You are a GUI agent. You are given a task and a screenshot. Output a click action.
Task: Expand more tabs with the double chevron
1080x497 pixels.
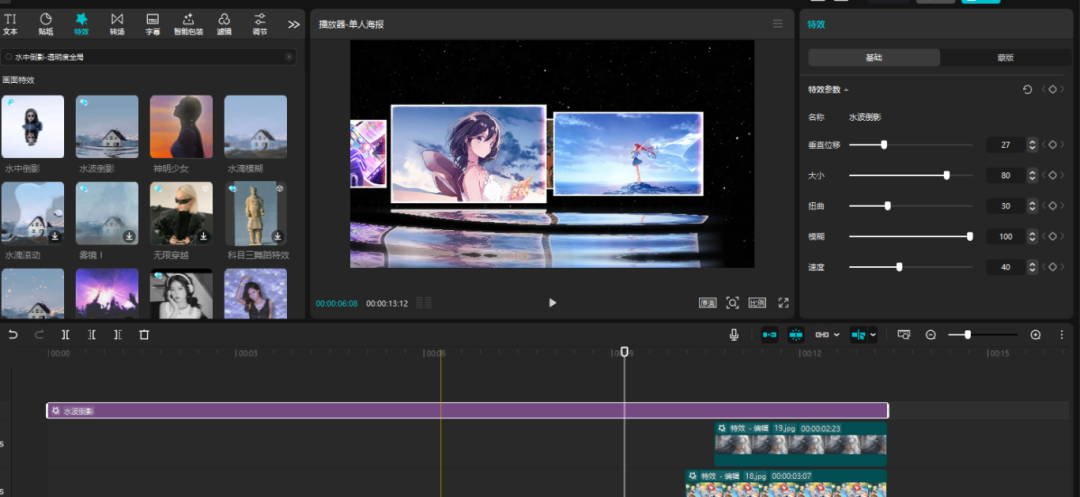point(293,24)
